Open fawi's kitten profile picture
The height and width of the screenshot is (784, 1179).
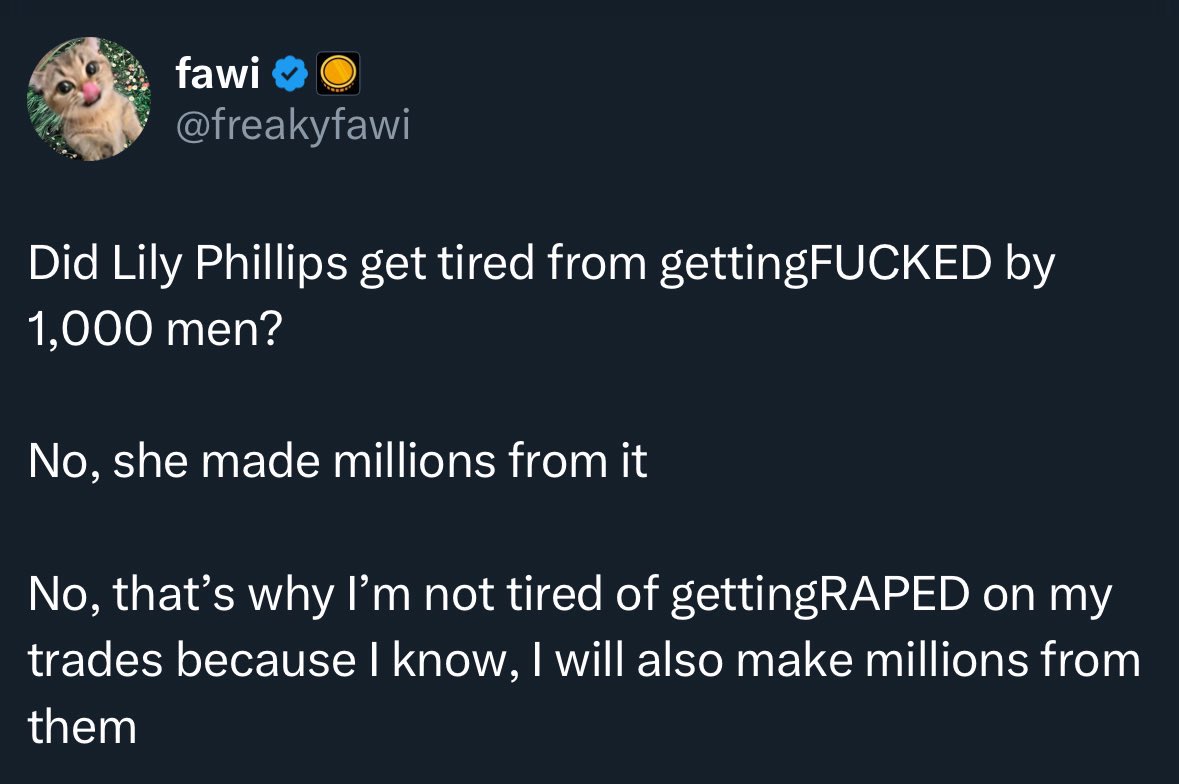tap(89, 98)
